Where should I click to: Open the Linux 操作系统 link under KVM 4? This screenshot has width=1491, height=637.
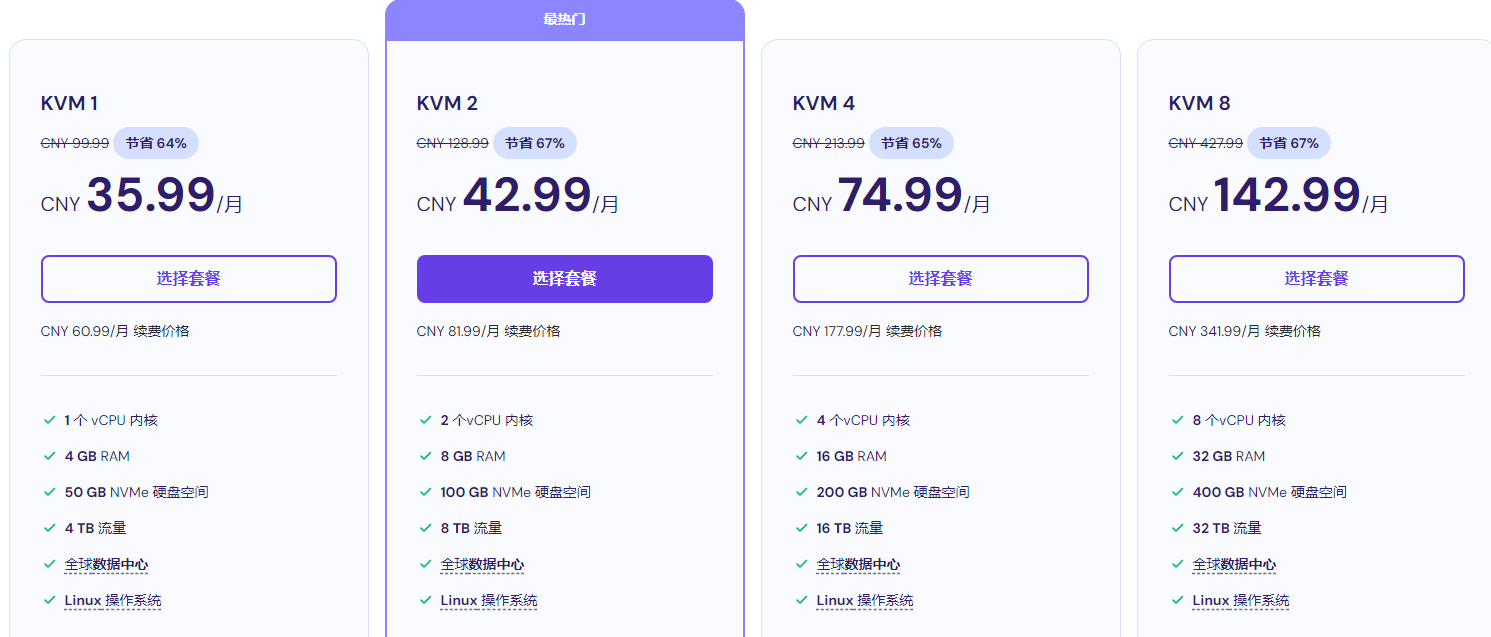coord(866,600)
